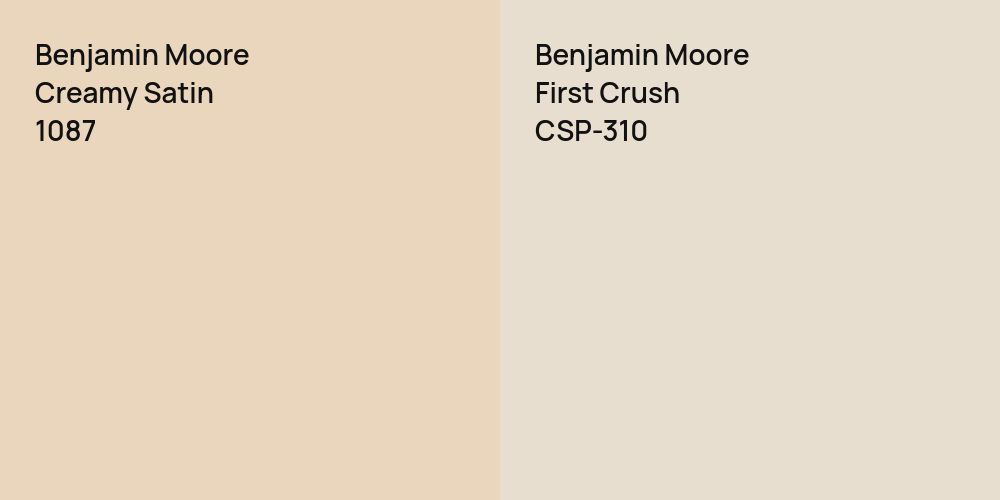Image resolution: width=1000 pixels, height=500 pixels.
Task: Click the CSP-310 color code
Action: 591,131
